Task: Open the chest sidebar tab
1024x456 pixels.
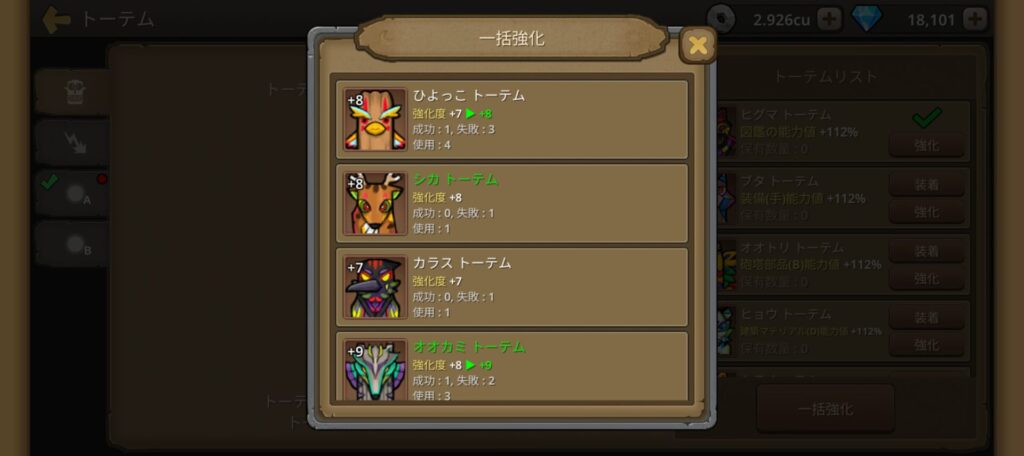Action: pos(75,92)
